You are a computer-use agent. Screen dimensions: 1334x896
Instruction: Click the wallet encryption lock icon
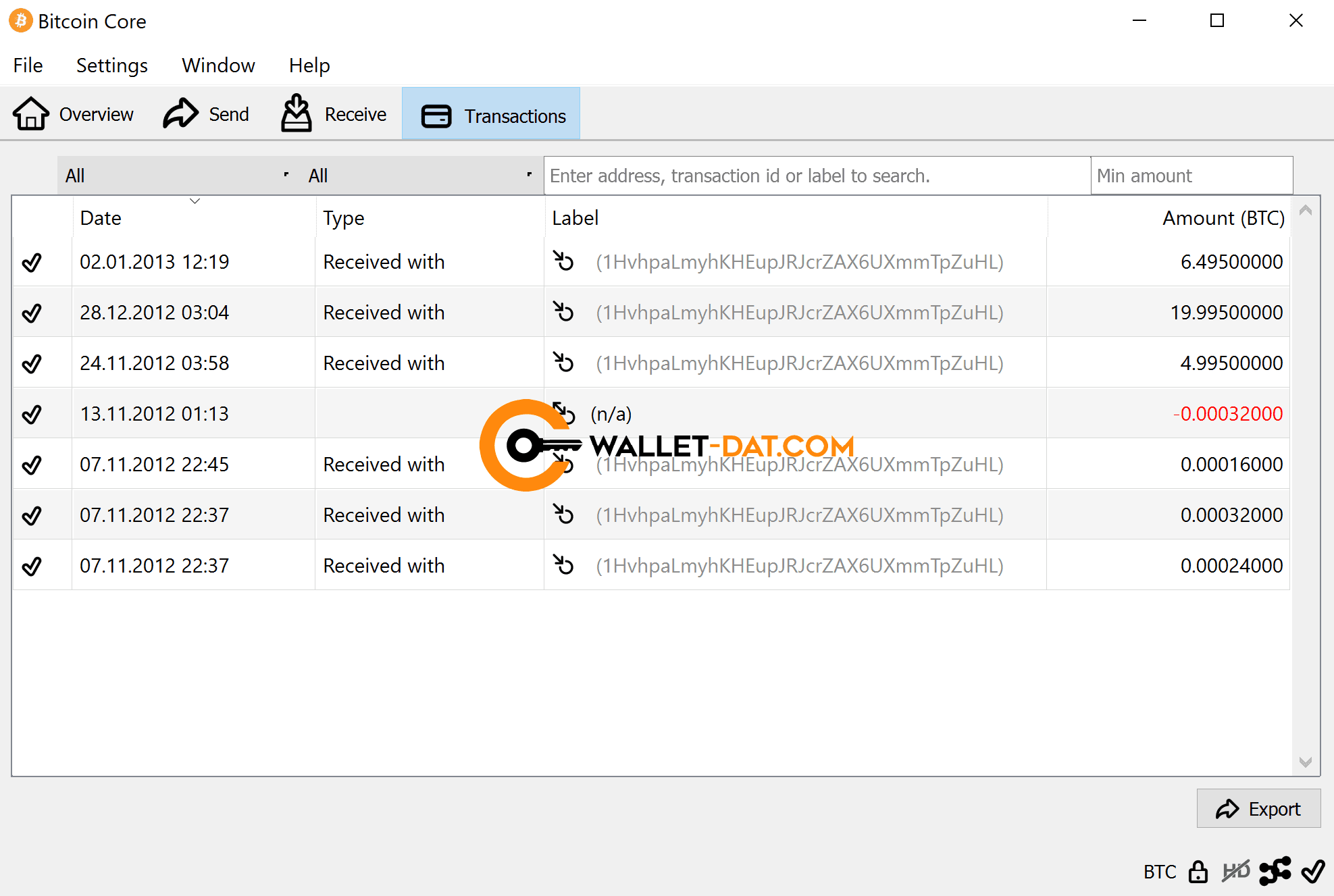click(1198, 872)
